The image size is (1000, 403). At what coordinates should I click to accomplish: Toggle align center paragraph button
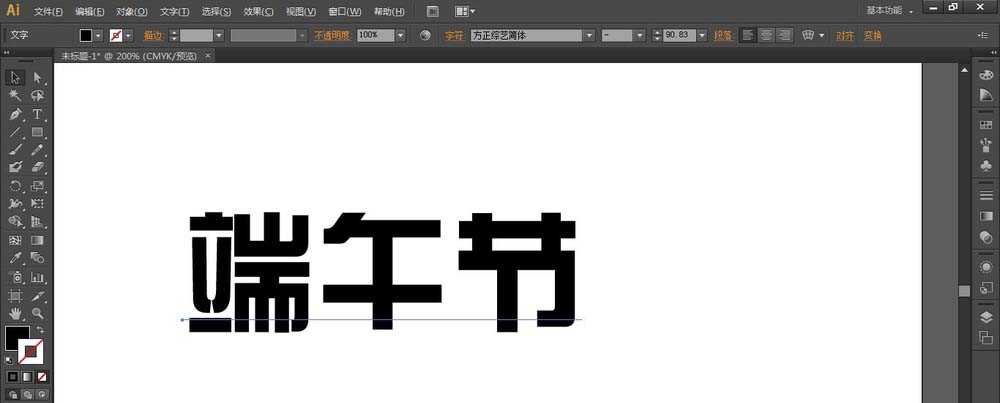click(x=765, y=35)
